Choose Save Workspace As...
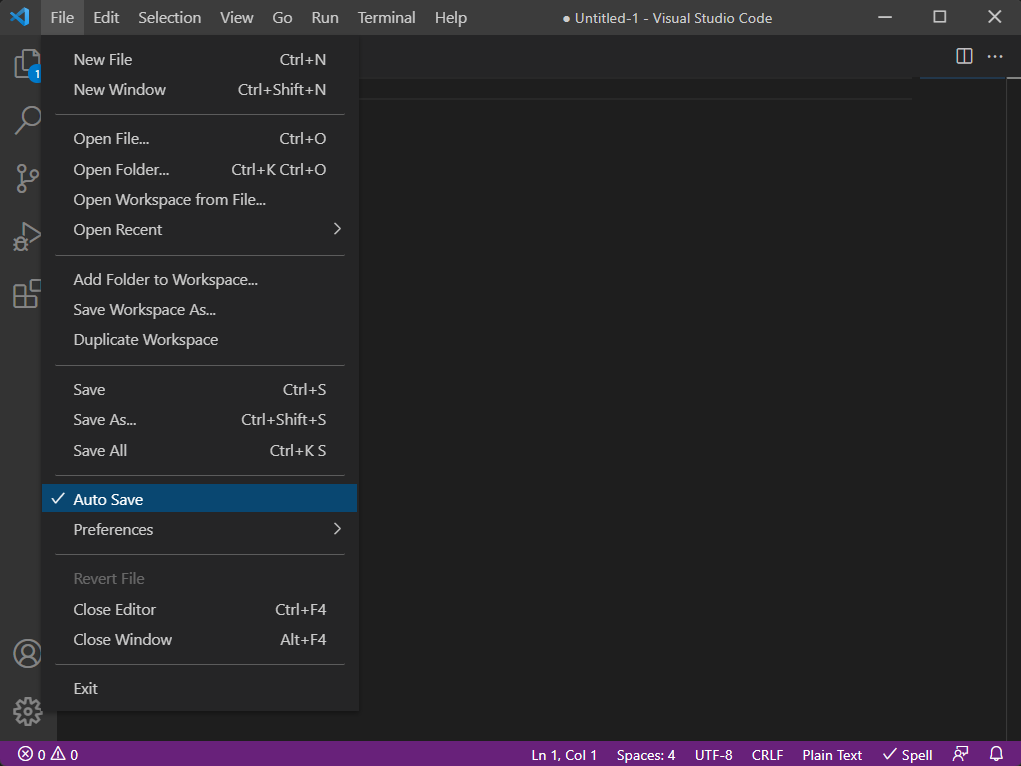This screenshot has width=1021, height=766. pyautogui.click(x=199, y=309)
